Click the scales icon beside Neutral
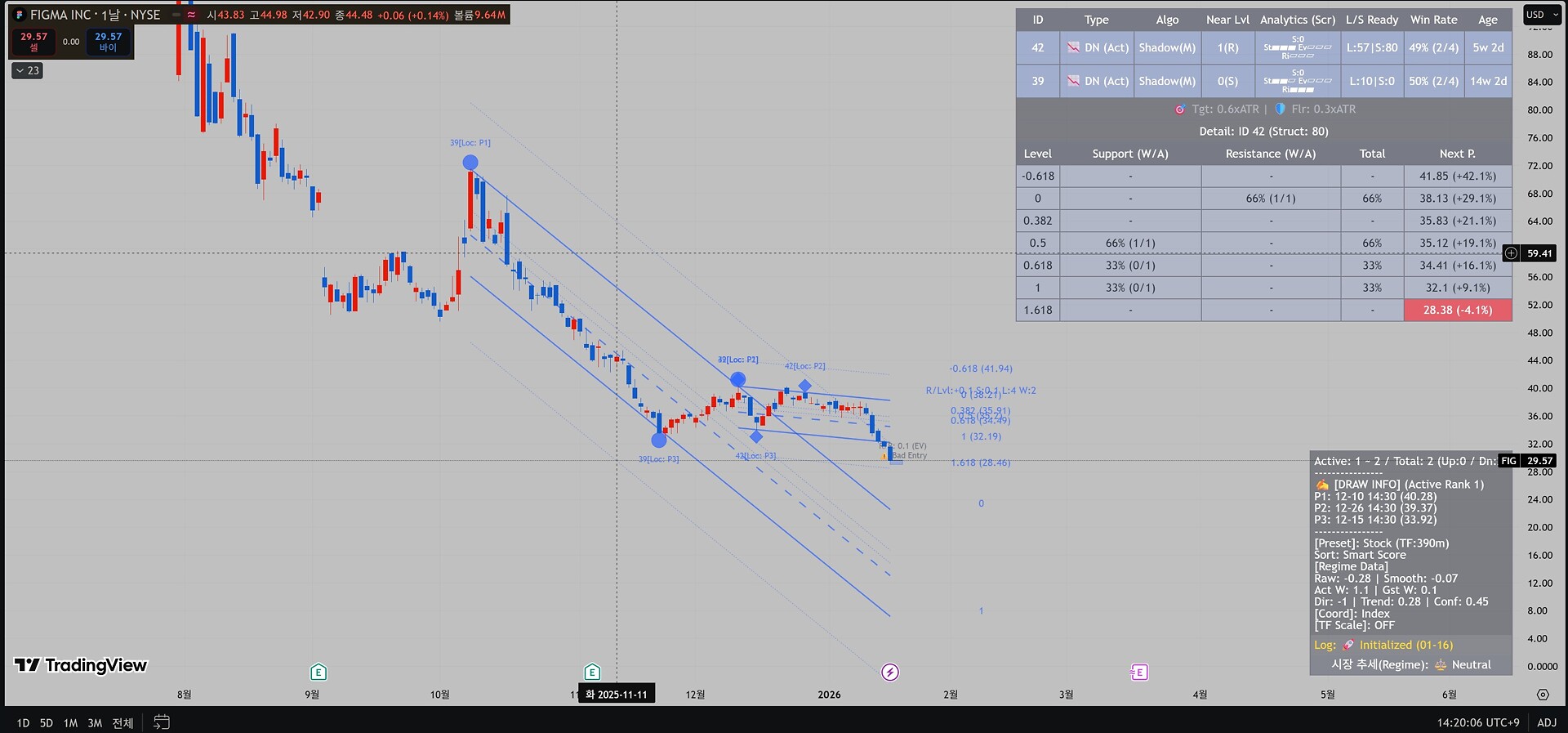Image resolution: width=1568 pixels, height=733 pixels. coord(1441,664)
